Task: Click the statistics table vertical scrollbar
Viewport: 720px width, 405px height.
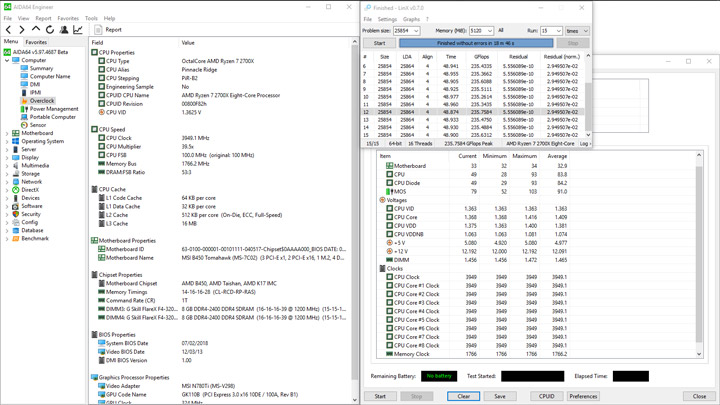Action: (x=699, y=254)
